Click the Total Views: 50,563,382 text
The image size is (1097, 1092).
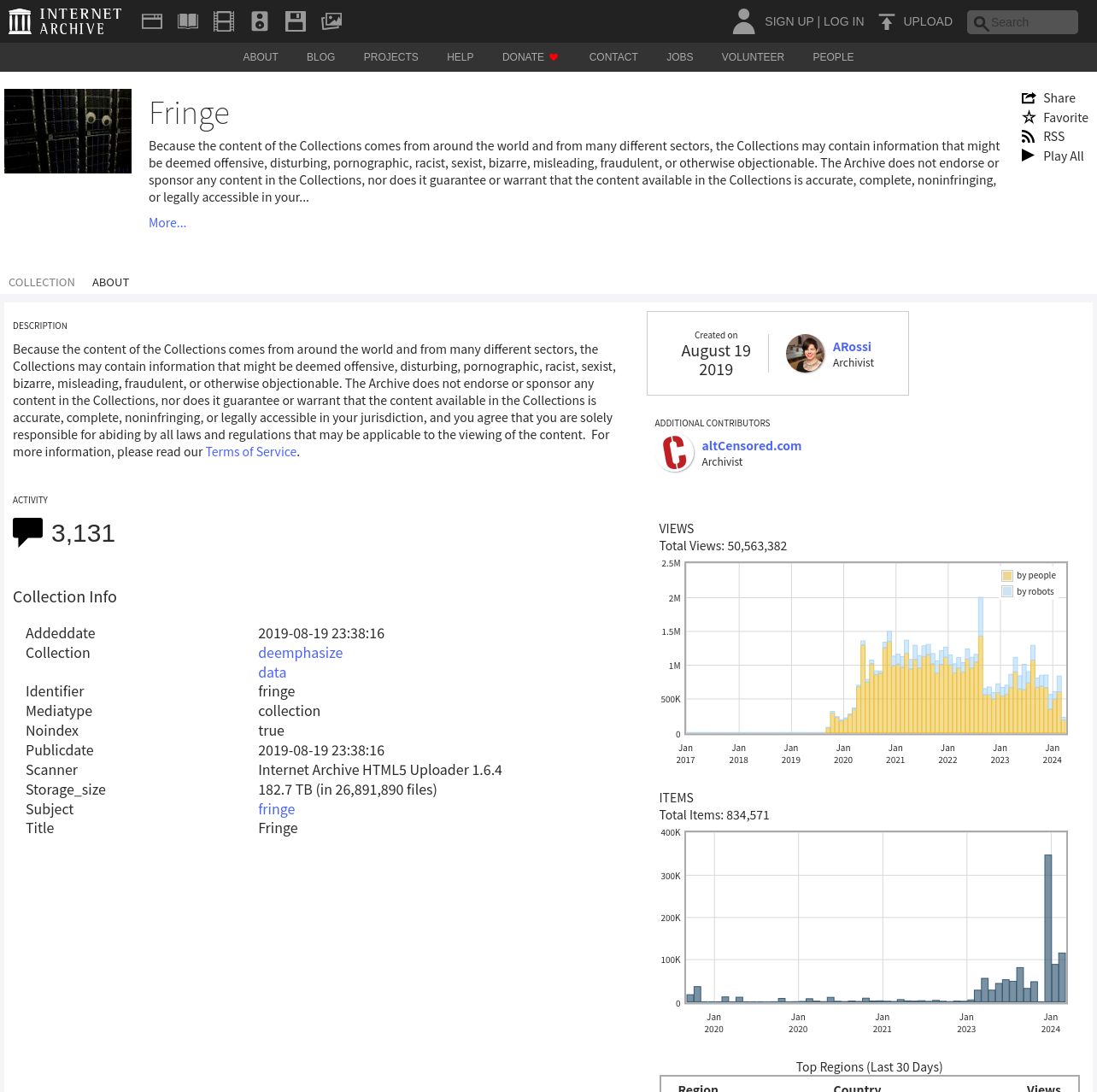coord(723,546)
